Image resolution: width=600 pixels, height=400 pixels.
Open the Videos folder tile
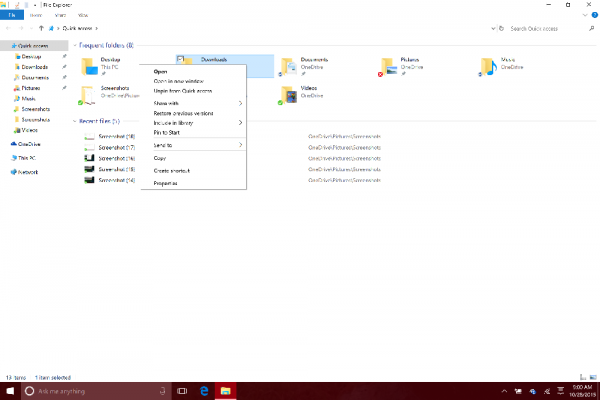(x=302, y=95)
